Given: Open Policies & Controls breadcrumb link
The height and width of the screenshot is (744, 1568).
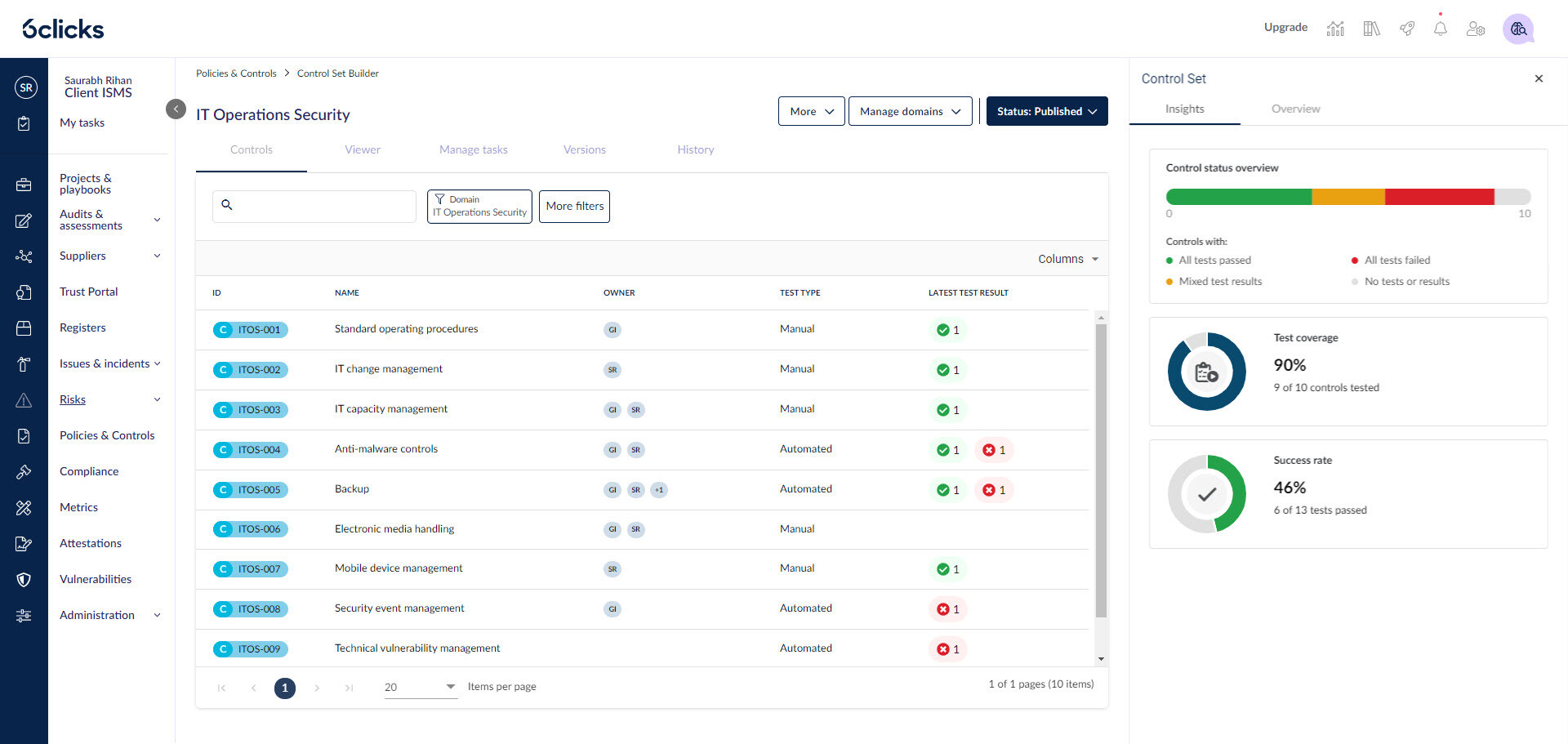Looking at the screenshot, I should 236,74.
